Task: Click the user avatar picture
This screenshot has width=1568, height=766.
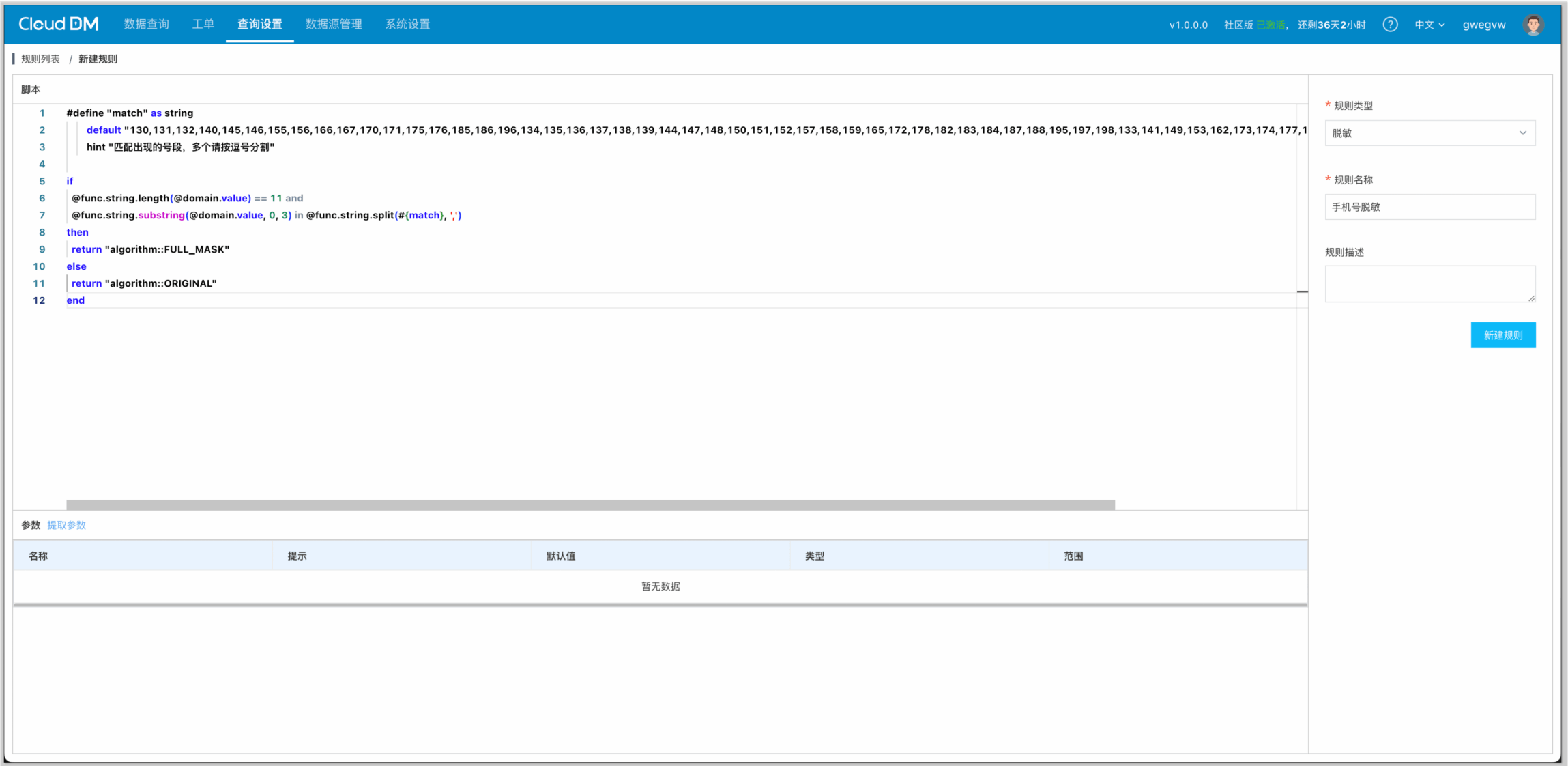Action: point(1533,25)
